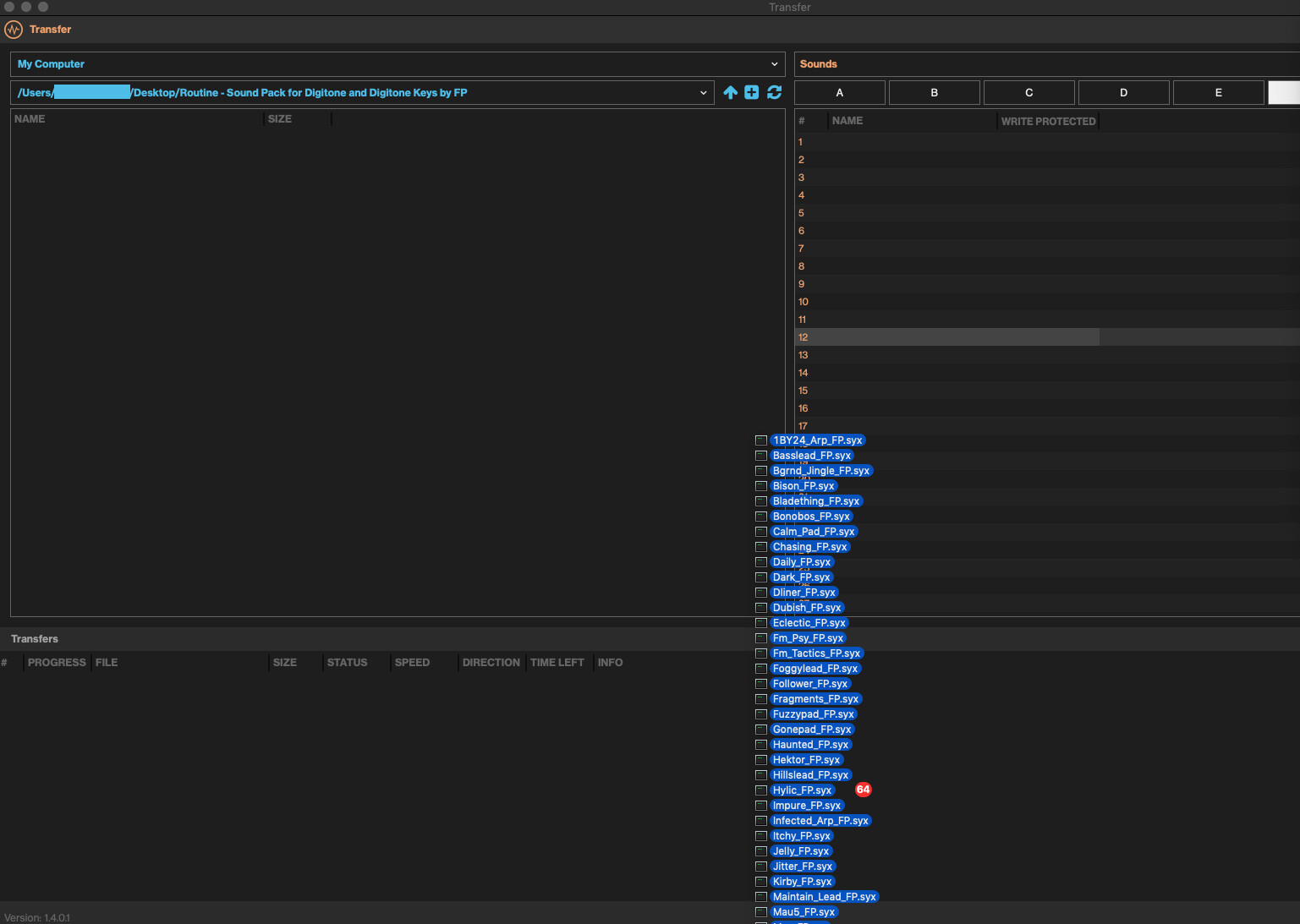The width and height of the screenshot is (1300, 924).
Task: Create a new folder with plus icon
Action: 752,92
